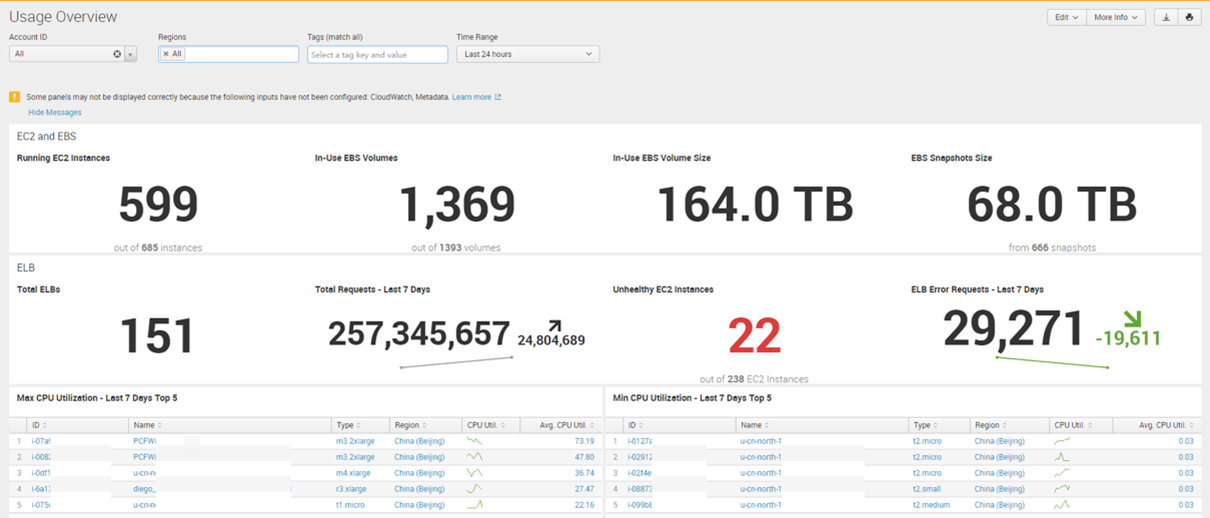1210x518 pixels.
Task: Click the 73.19 average CPU value
Action: [x=584, y=441]
